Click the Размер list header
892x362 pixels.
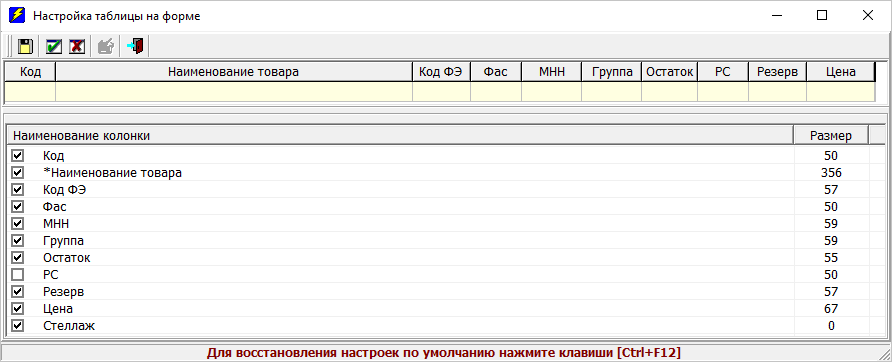(831, 136)
